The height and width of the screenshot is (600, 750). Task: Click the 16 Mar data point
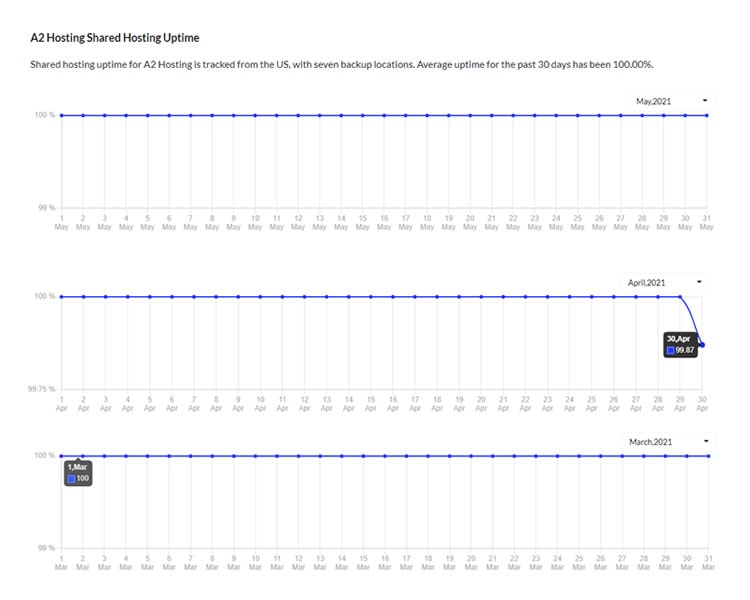point(385,456)
